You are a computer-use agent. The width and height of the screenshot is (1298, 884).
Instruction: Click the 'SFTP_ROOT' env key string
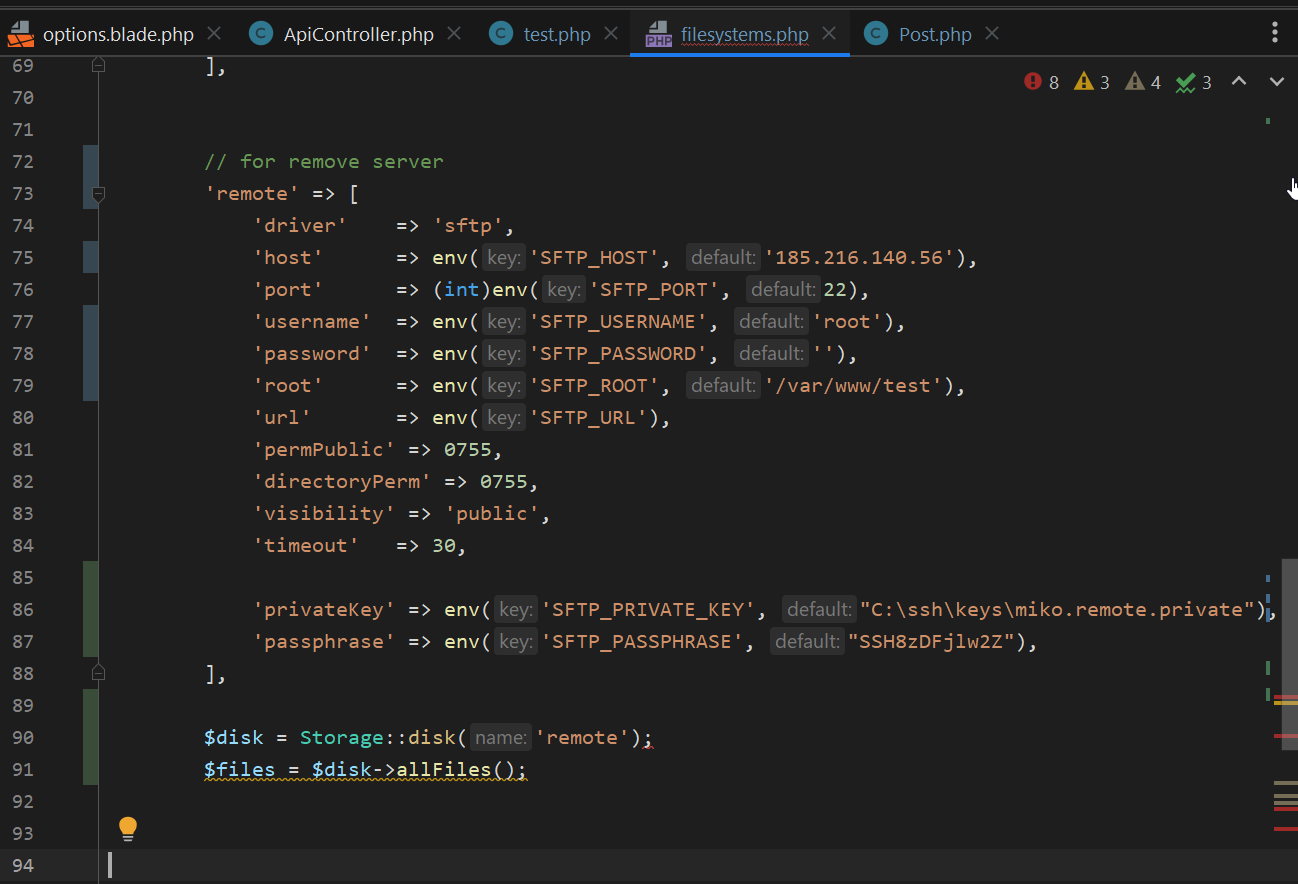pyautogui.click(x=594, y=385)
